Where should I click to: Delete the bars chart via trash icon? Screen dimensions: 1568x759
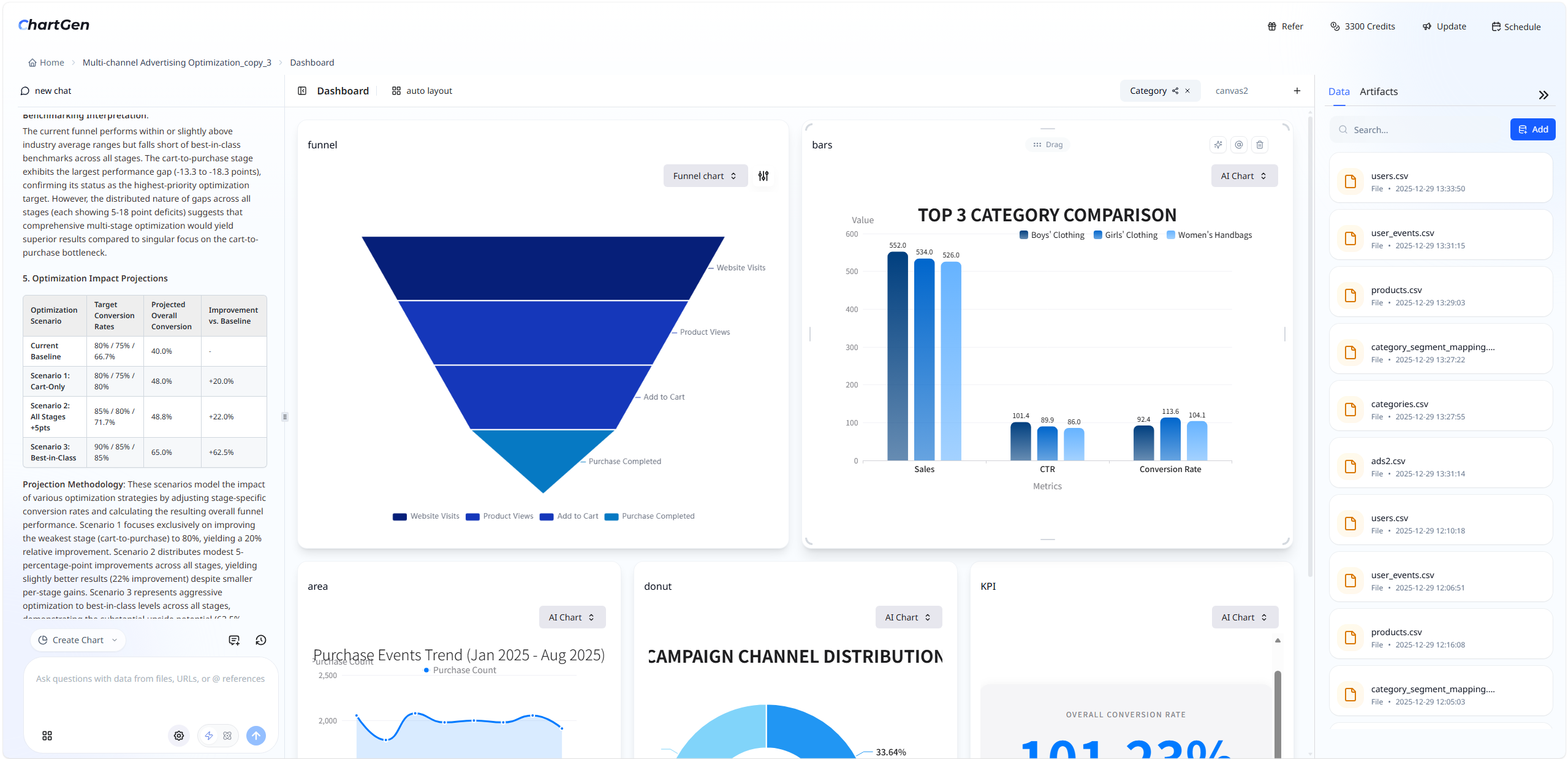[1259, 145]
